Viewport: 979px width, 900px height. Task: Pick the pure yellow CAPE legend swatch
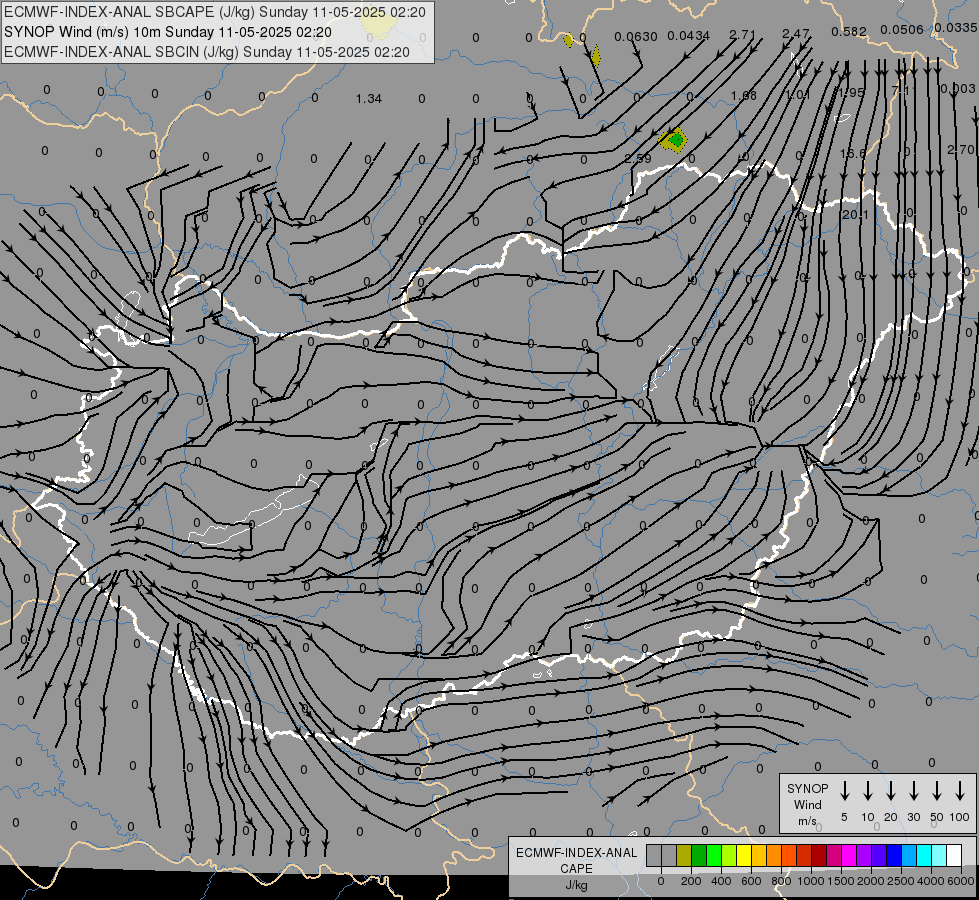pos(744,855)
